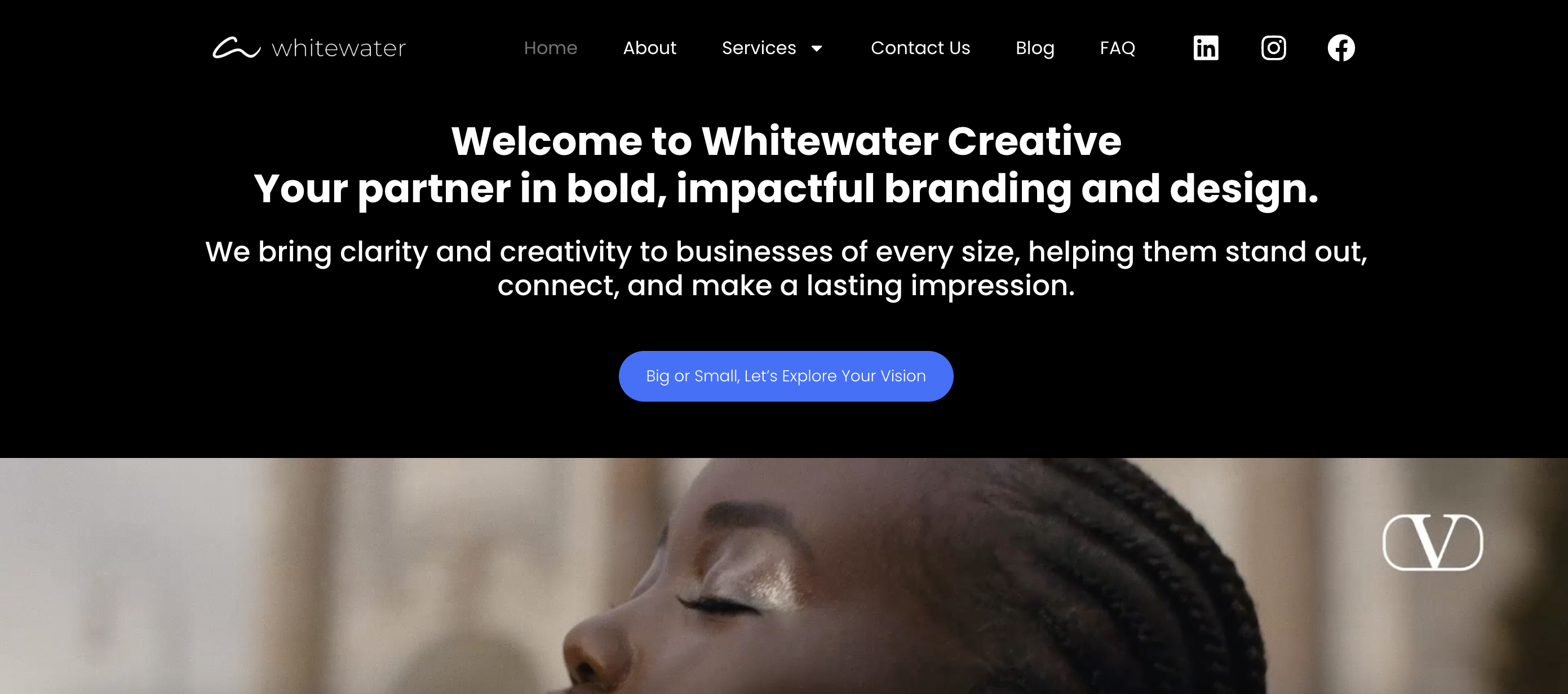Image resolution: width=1568 pixels, height=694 pixels.
Task: Visit the FAQ page
Action: (1118, 48)
